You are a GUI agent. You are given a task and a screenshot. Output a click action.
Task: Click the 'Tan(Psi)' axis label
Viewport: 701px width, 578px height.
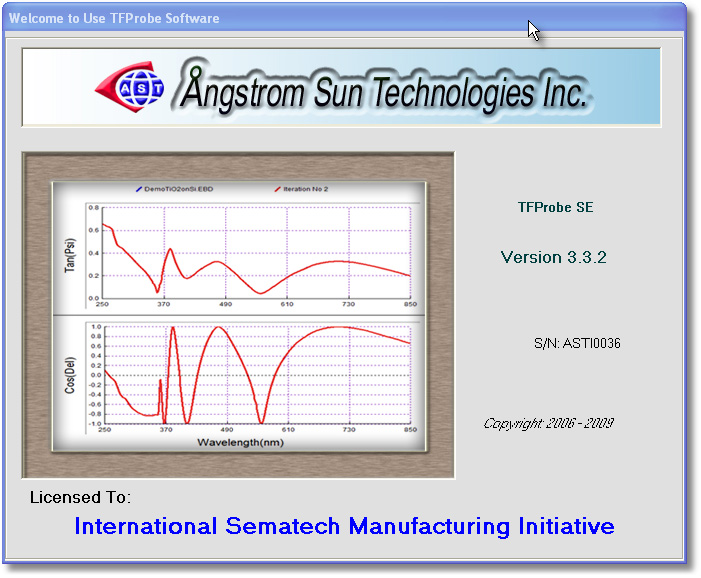(70, 255)
